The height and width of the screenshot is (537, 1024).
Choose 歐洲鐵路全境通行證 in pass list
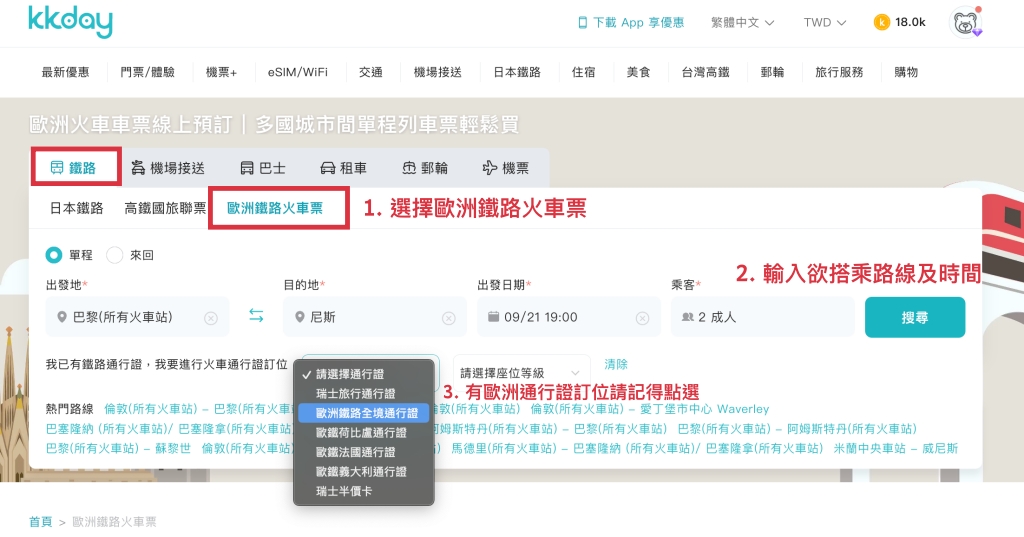pos(364,413)
